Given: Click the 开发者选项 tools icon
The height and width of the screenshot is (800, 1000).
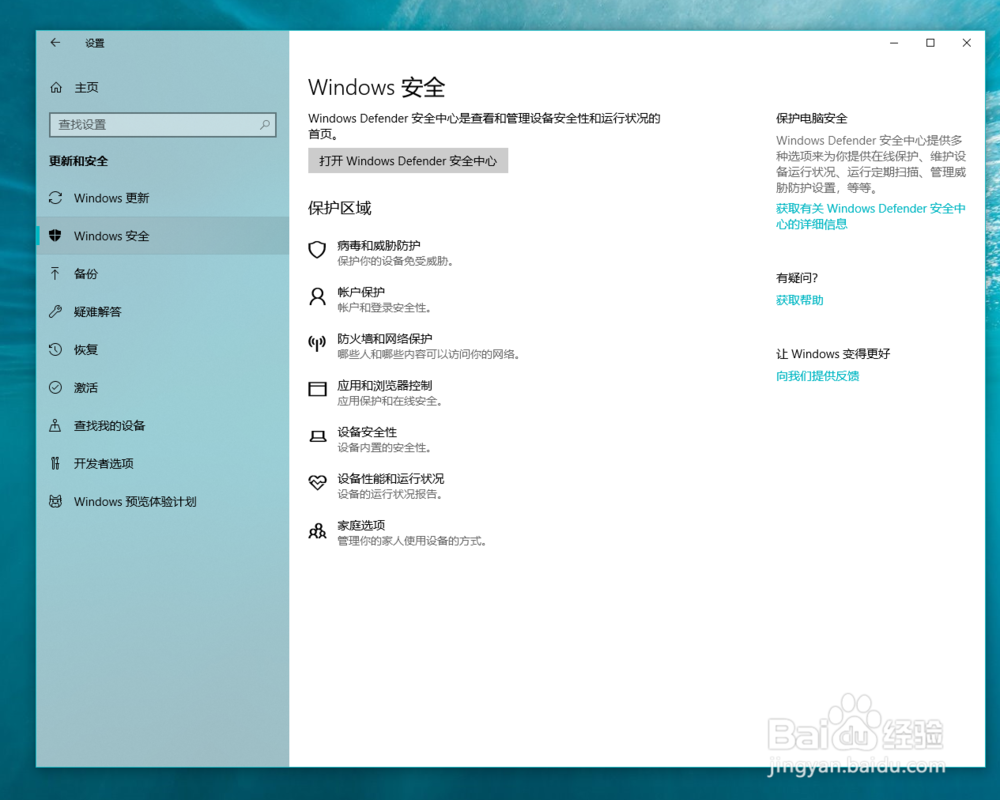Looking at the screenshot, I should pos(55,463).
